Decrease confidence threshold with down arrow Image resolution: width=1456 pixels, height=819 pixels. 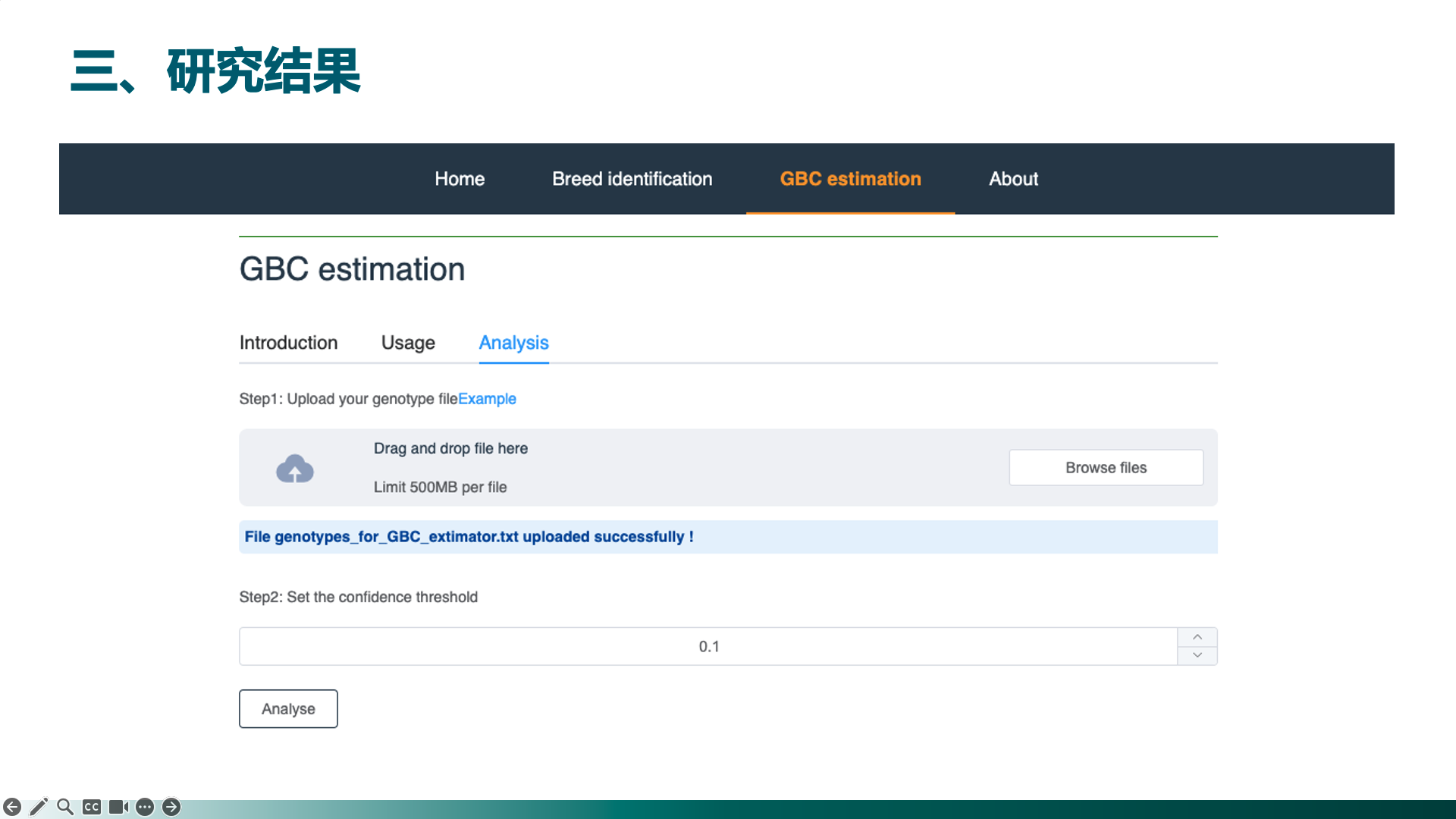click(x=1197, y=655)
